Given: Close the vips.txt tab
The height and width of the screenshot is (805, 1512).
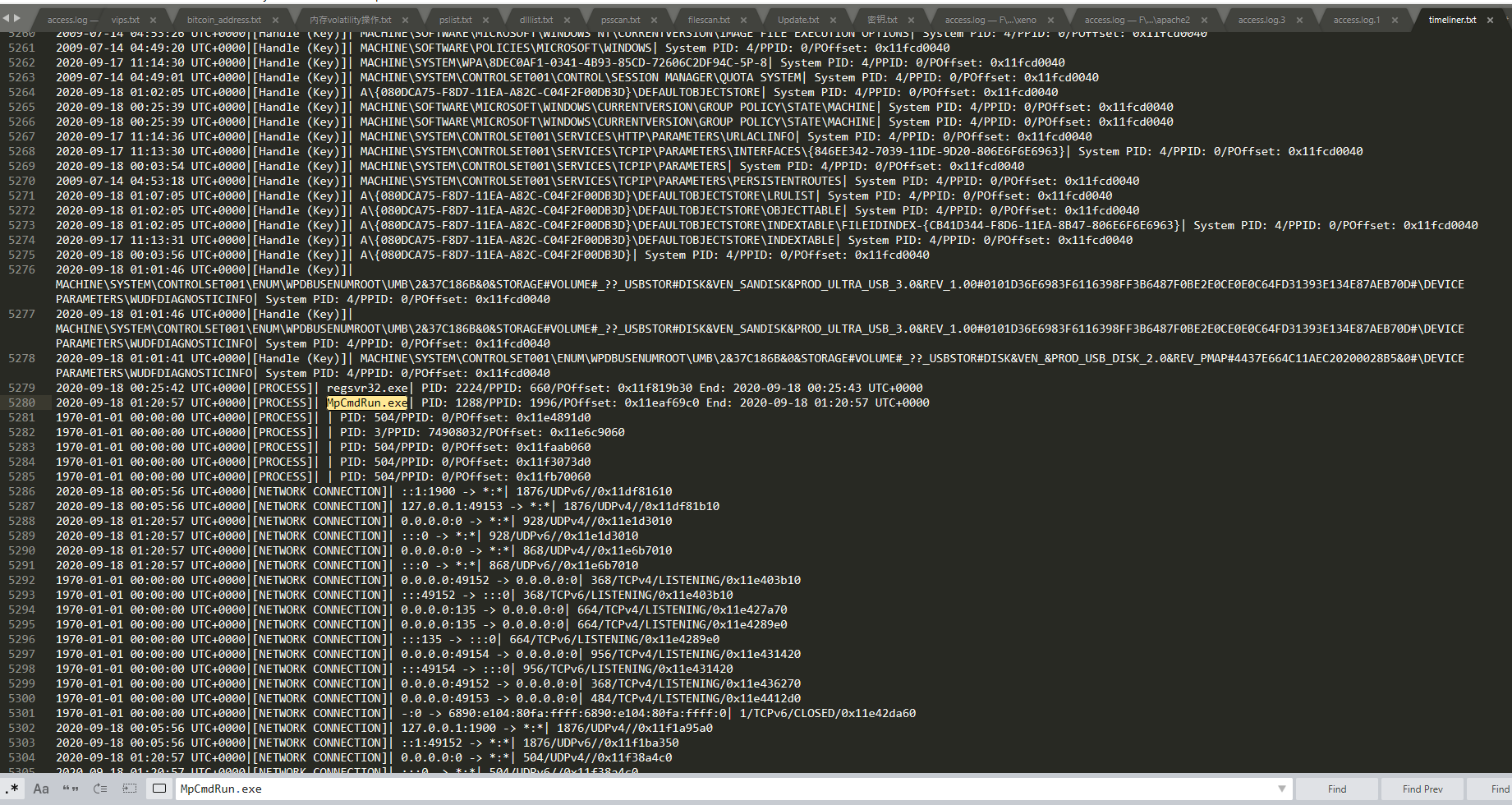Looking at the screenshot, I should (x=154, y=20).
